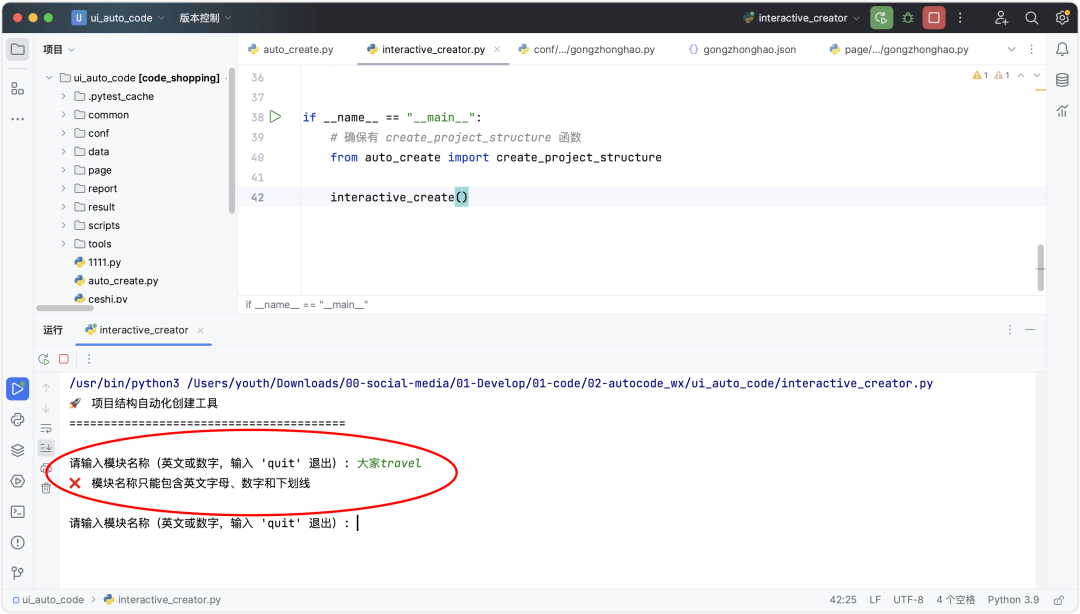
Task: Open the Services tool window icon
Action: pos(18,481)
